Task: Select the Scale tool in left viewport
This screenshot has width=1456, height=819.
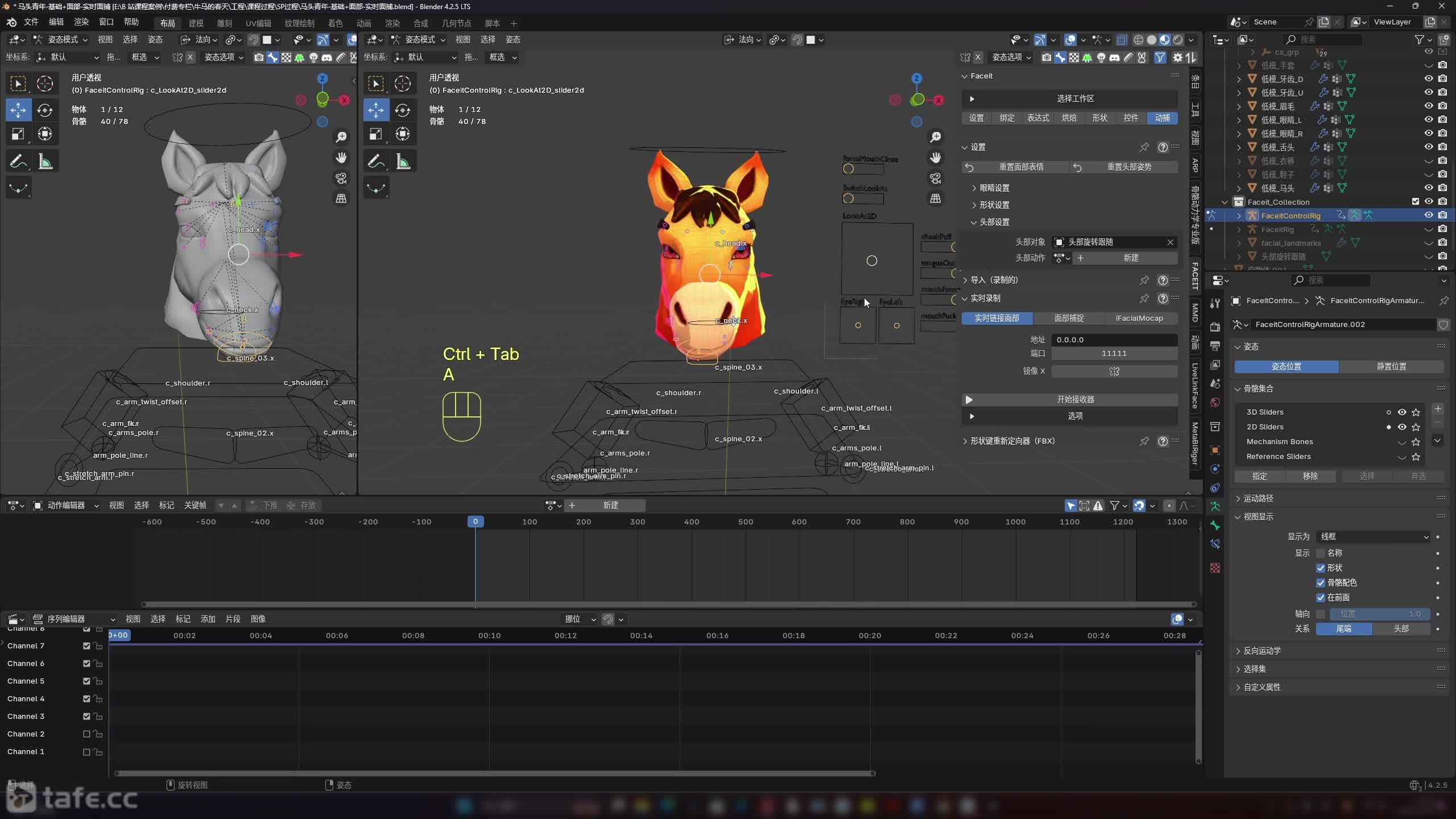Action: [x=18, y=134]
